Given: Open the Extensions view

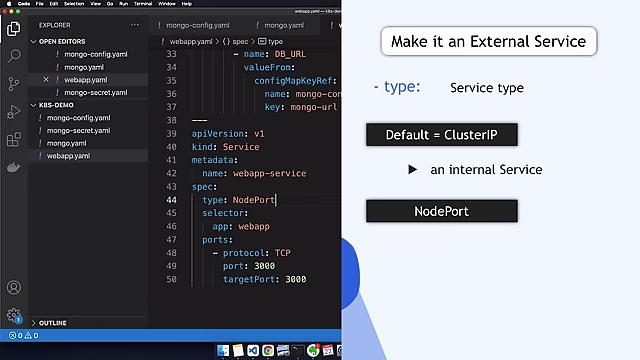Looking at the screenshot, I should coord(14,140).
